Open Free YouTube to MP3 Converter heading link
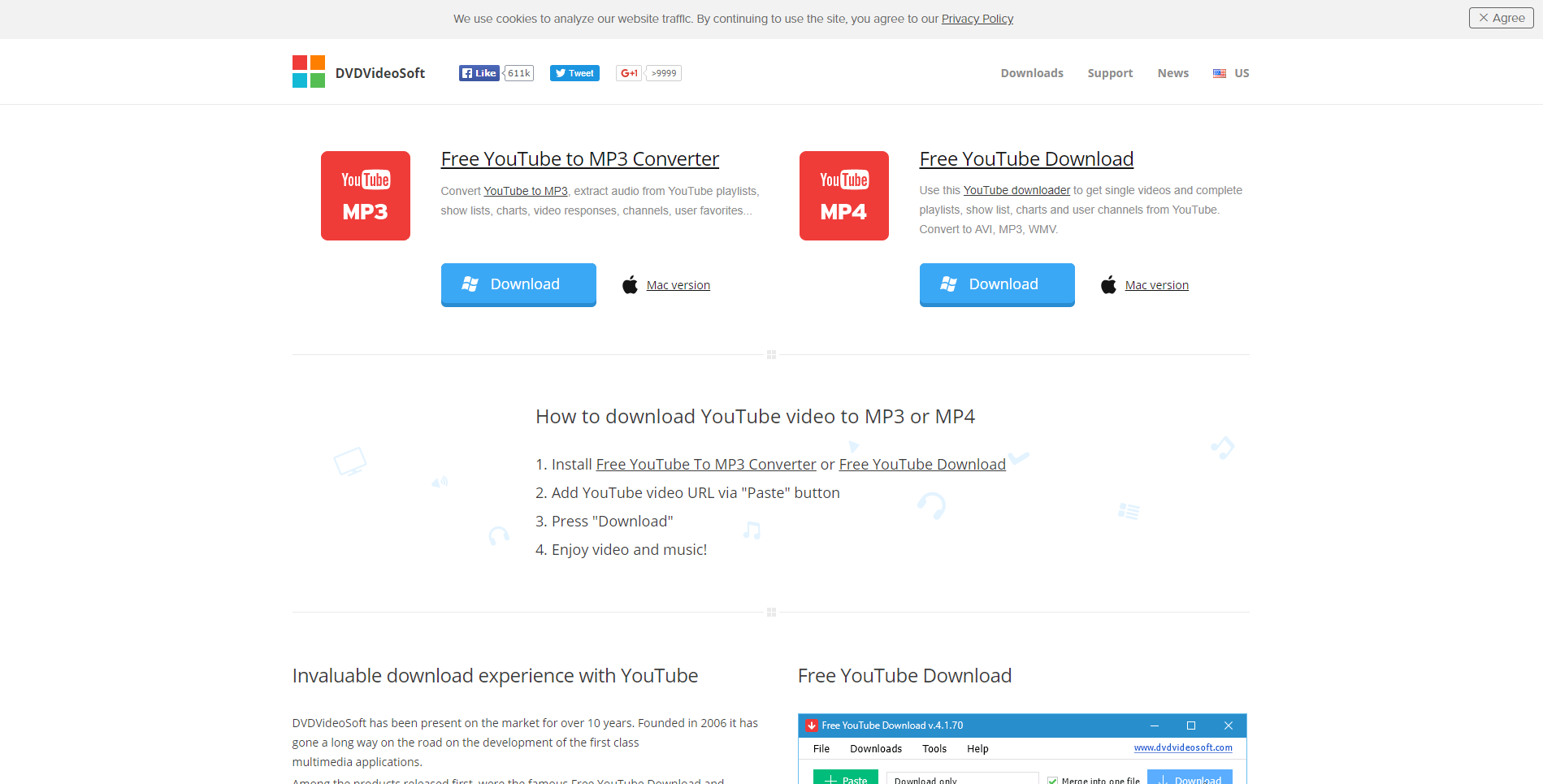Image resolution: width=1543 pixels, height=784 pixels. click(x=580, y=159)
